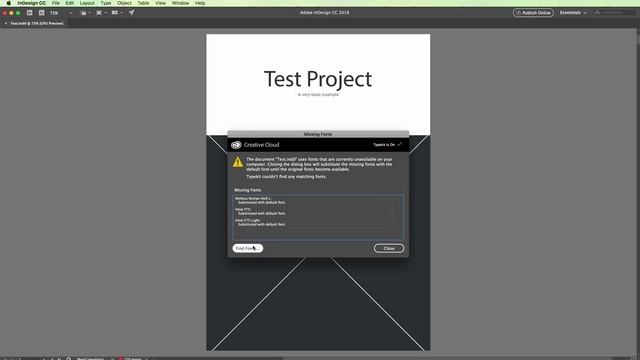Click the red window close button

pyautogui.click(x=4, y=13)
